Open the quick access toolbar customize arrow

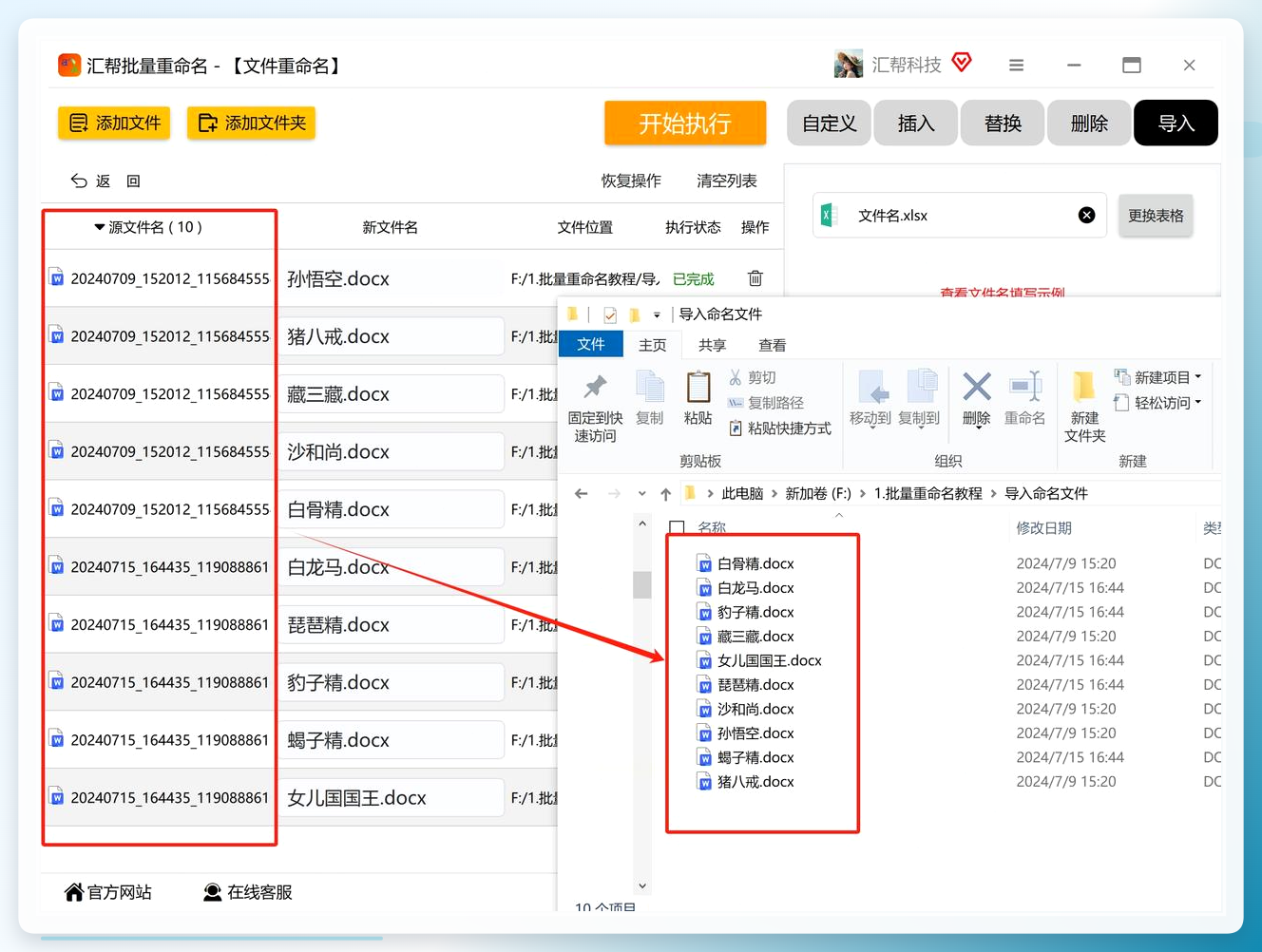(657, 314)
